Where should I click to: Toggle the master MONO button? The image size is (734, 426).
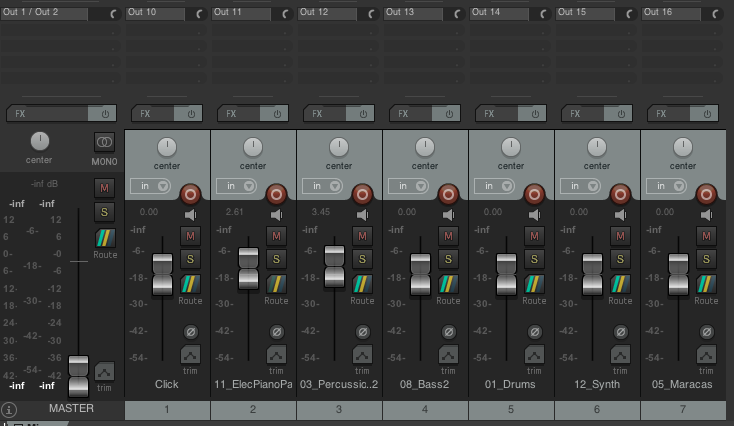[105, 143]
